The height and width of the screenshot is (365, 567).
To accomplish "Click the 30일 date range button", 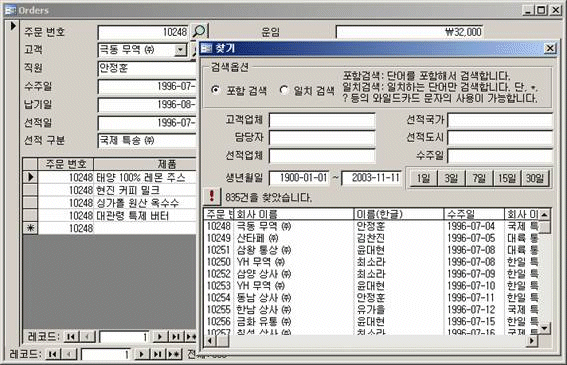I will click(x=535, y=178).
